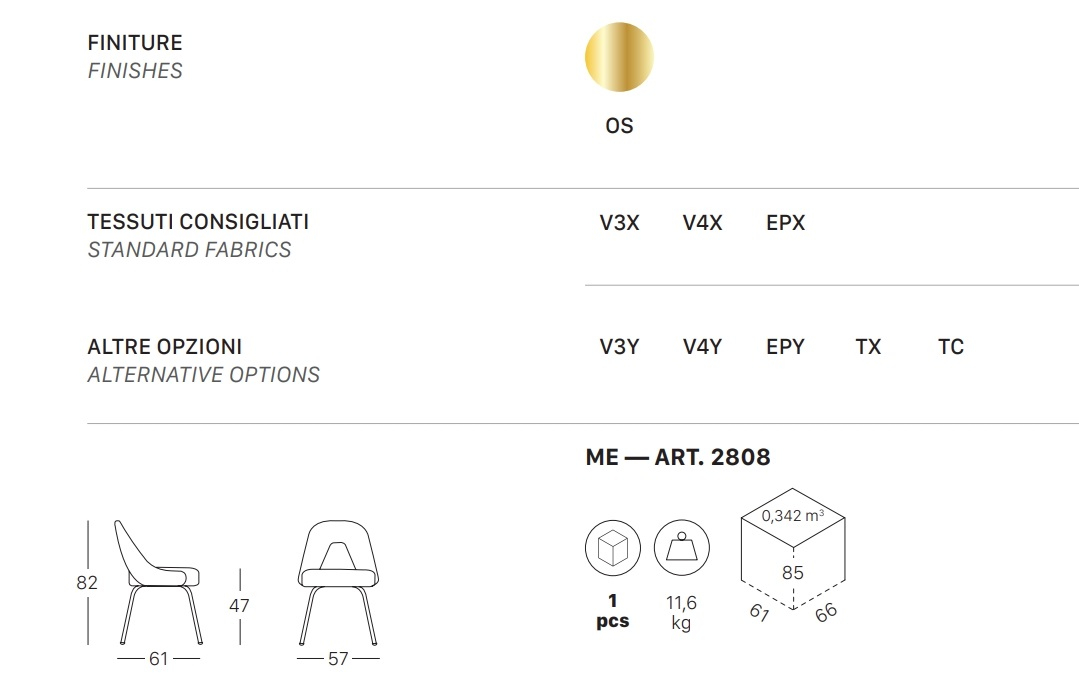The width and height of the screenshot is (1079, 700).
Task: Click the 11,6 kg weight value
Action: [681, 612]
